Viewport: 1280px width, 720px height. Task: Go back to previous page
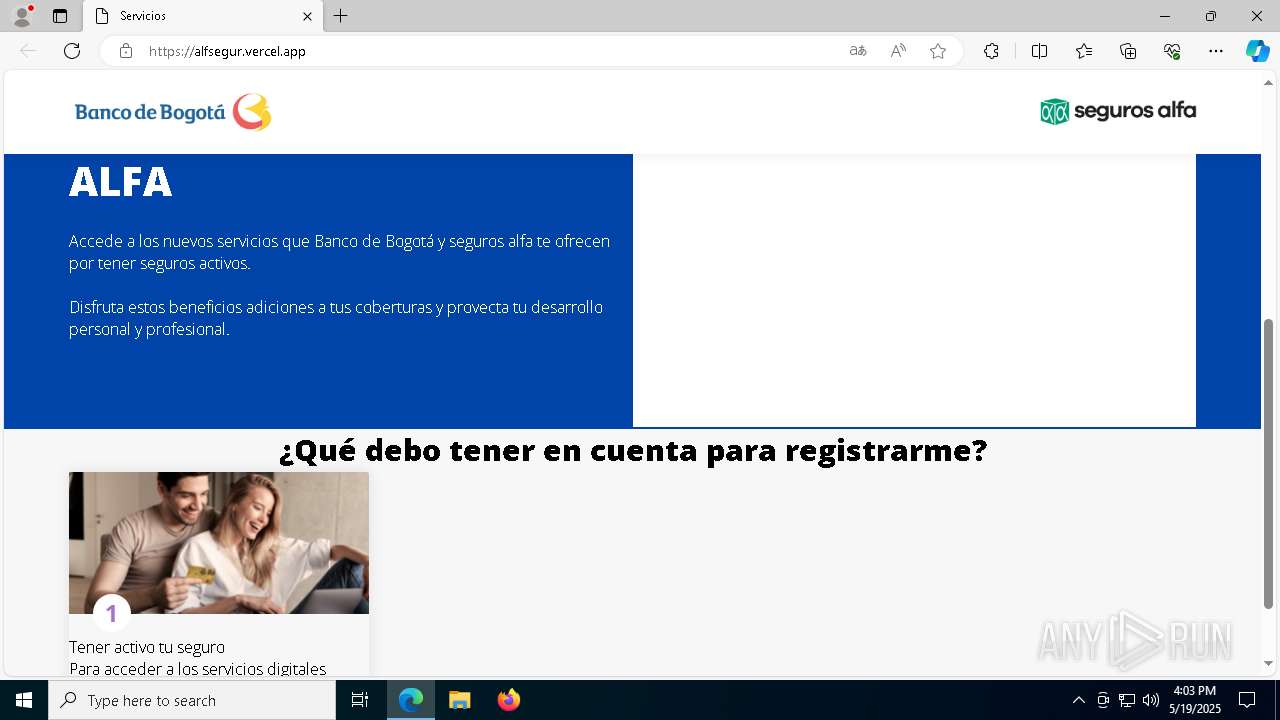[28, 51]
